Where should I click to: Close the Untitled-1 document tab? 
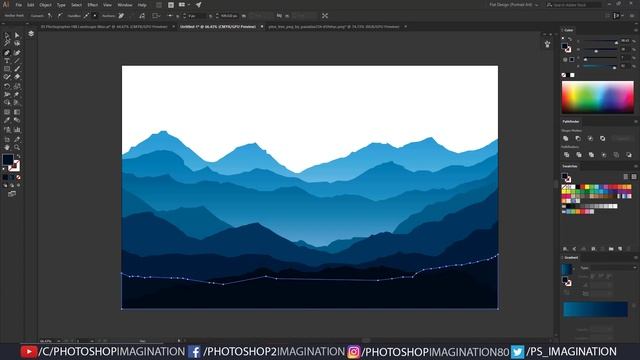(262, 27)
